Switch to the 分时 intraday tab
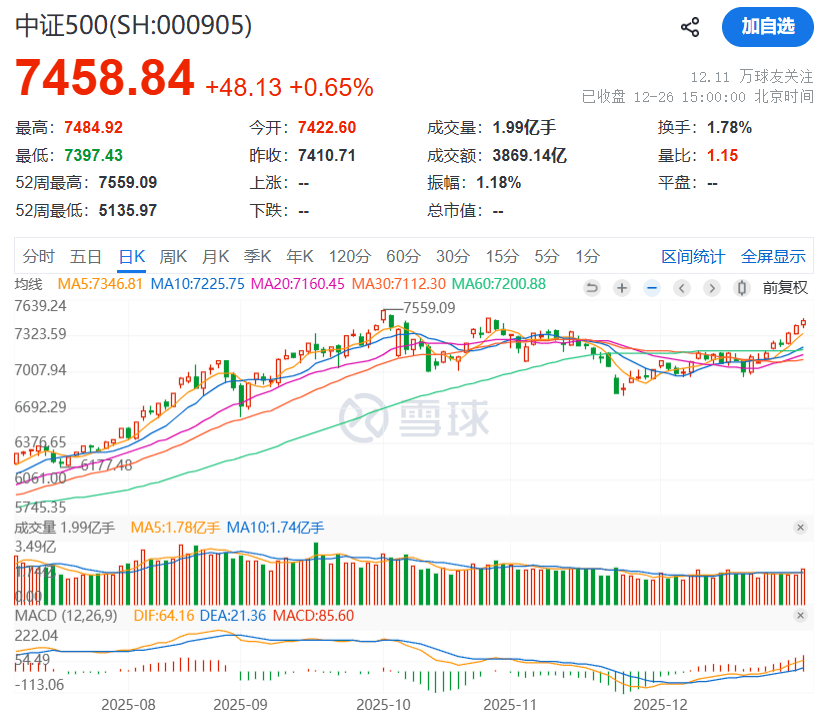 click(39, 256)
